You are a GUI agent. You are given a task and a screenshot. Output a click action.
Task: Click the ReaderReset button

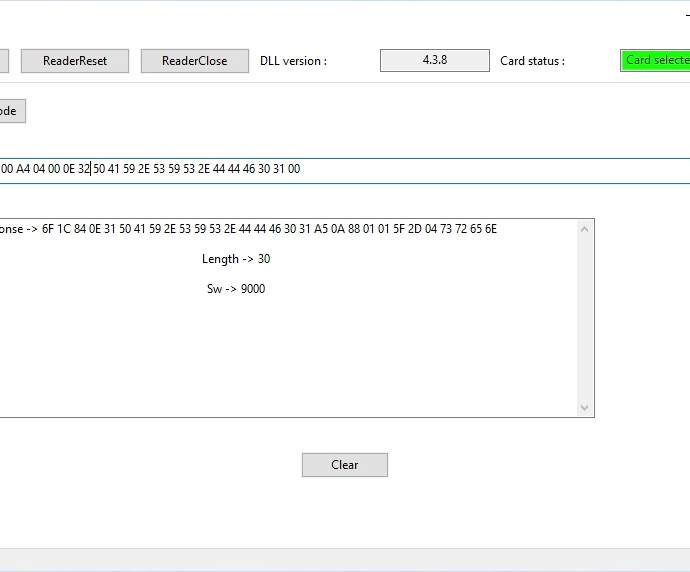pyautogui.click(x=75, y=61)
